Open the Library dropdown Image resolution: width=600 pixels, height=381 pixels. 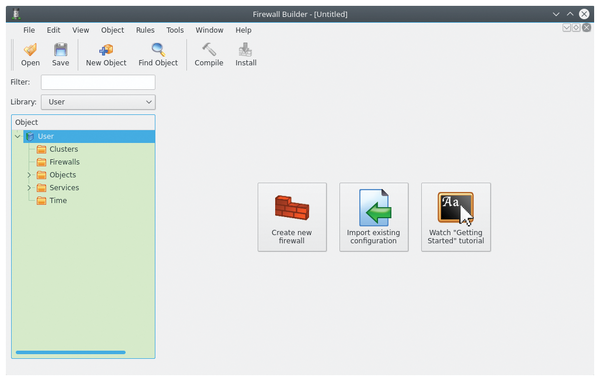[x=98, y=102]
